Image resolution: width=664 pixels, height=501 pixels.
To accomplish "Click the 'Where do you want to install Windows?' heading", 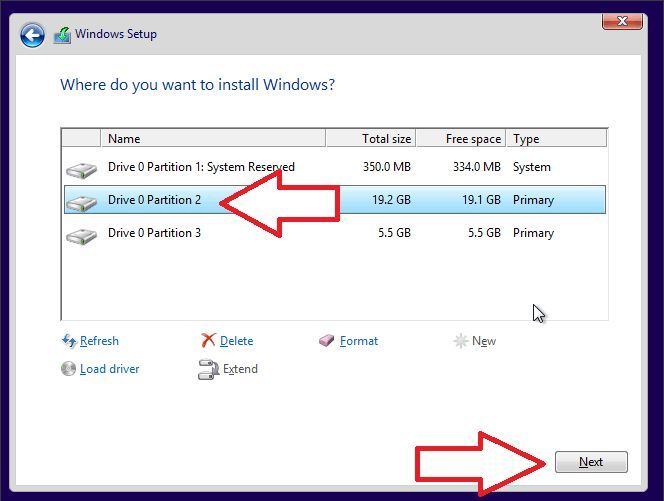I will tap(197, 85).
